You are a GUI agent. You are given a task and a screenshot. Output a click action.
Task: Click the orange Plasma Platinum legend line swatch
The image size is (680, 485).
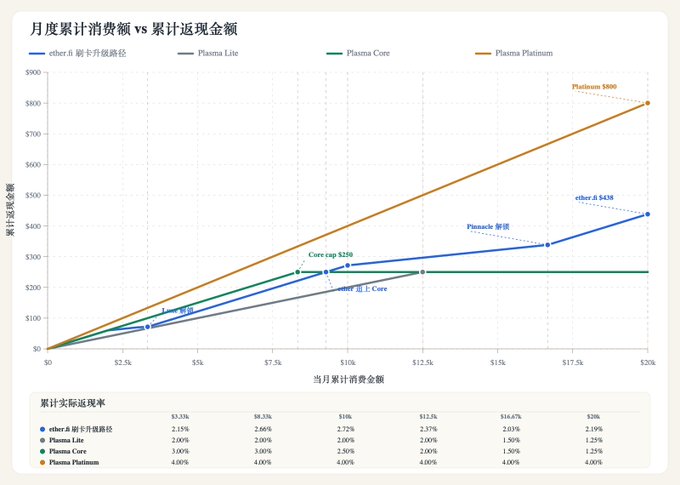483,53
